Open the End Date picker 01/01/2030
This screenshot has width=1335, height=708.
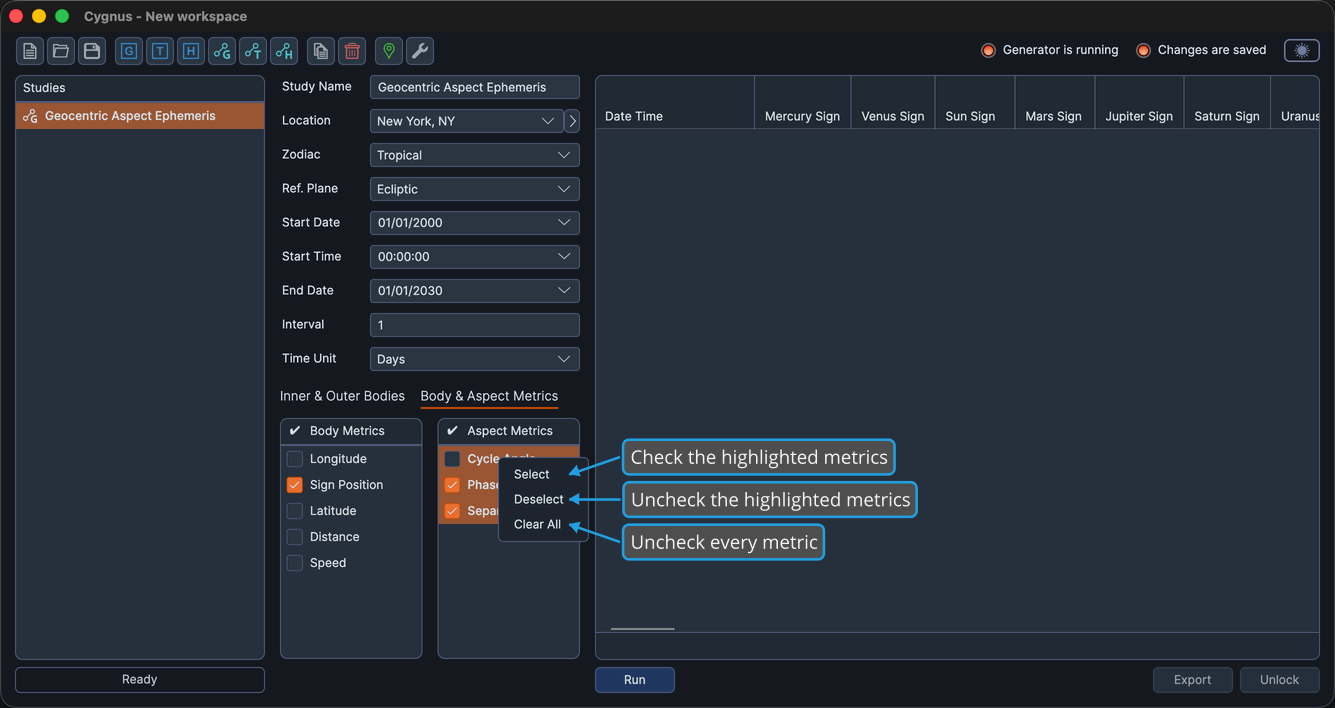pos(475,291)
